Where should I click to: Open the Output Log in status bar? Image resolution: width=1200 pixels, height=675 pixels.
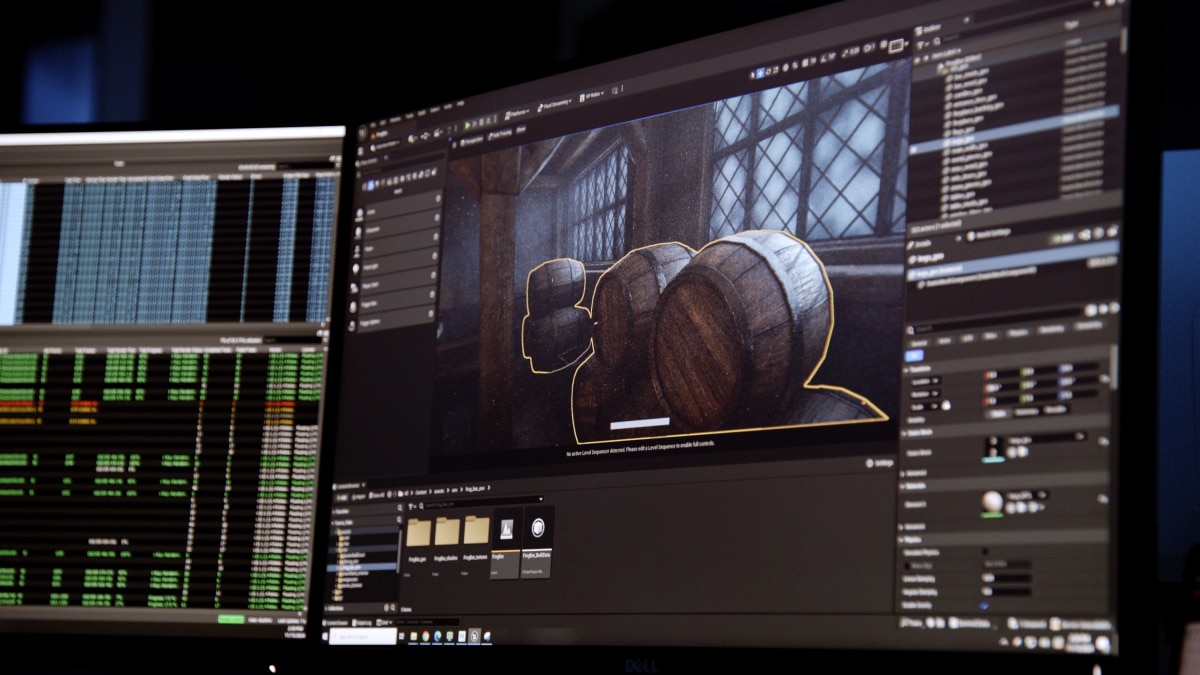pos(362,623)
